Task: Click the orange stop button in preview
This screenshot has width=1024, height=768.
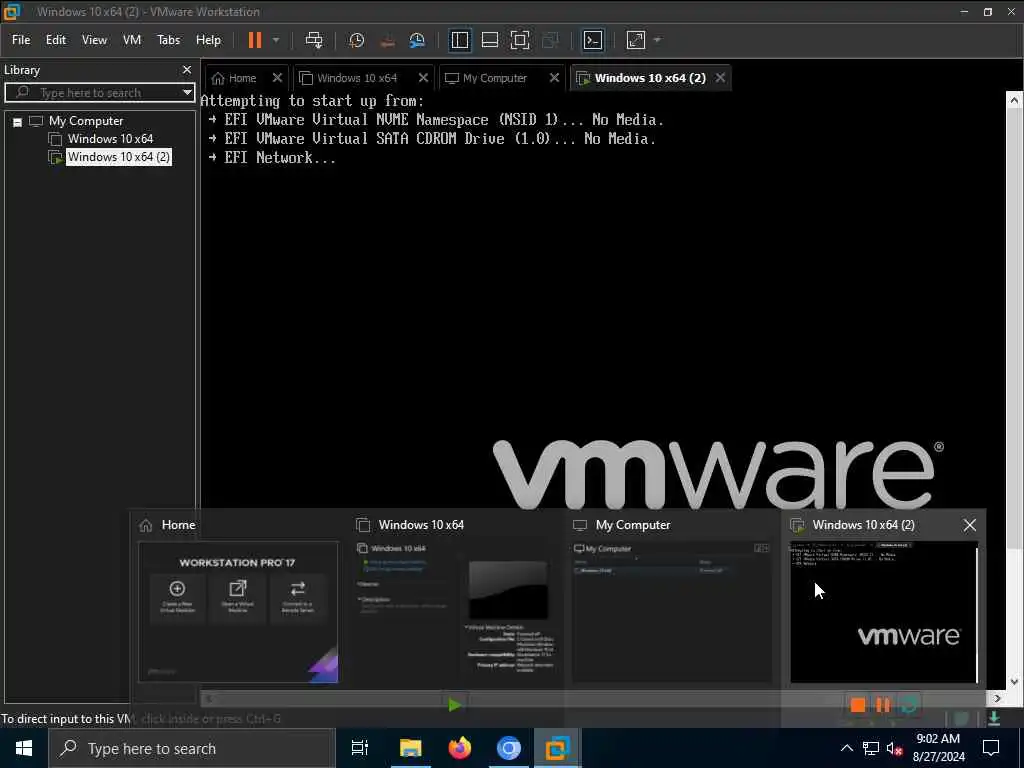Action: 858,705
